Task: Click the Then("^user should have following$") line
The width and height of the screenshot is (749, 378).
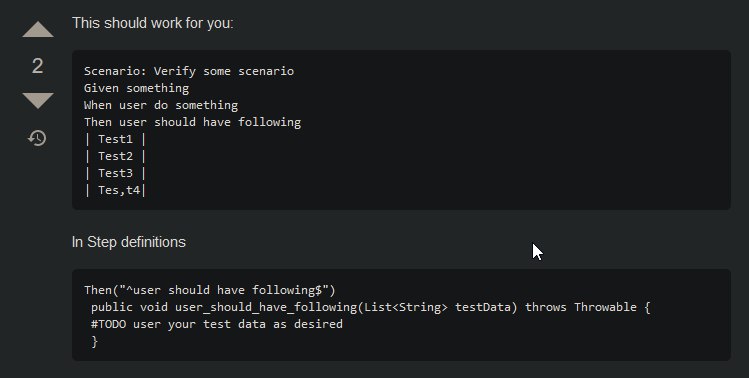Action: [x=210, y=290]
